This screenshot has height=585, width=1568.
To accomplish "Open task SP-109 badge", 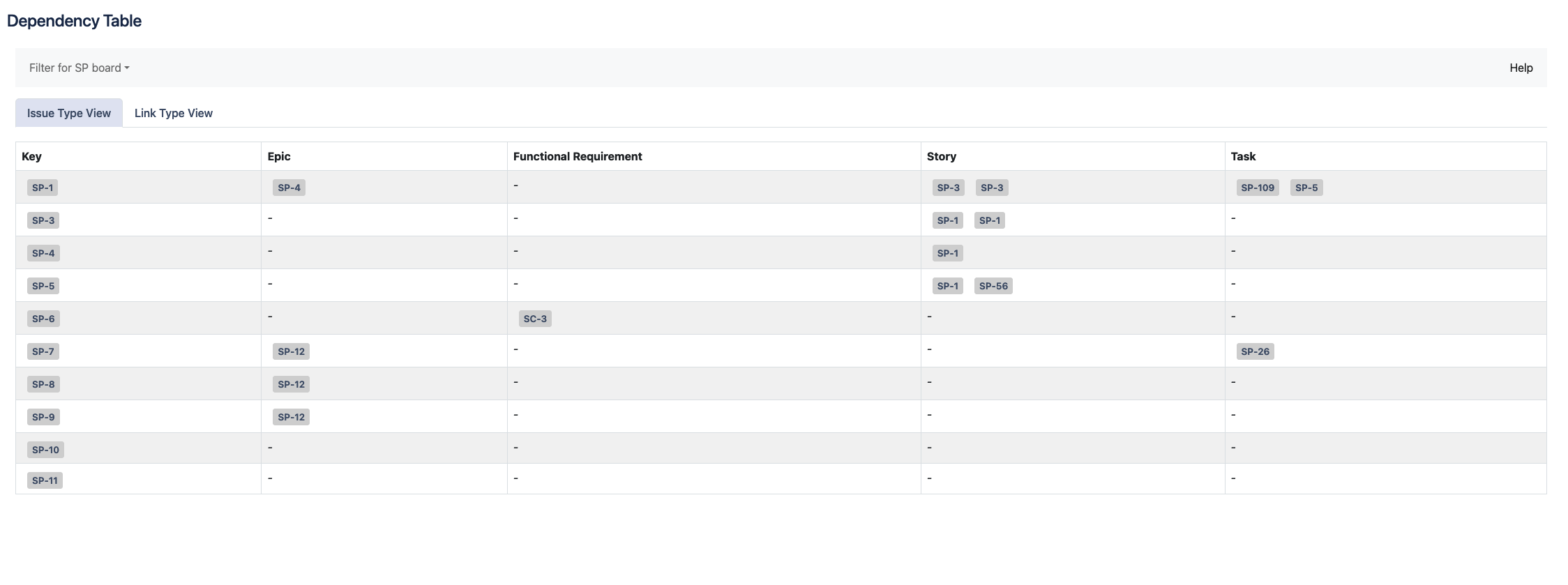I will click(x=1257, y=188).
